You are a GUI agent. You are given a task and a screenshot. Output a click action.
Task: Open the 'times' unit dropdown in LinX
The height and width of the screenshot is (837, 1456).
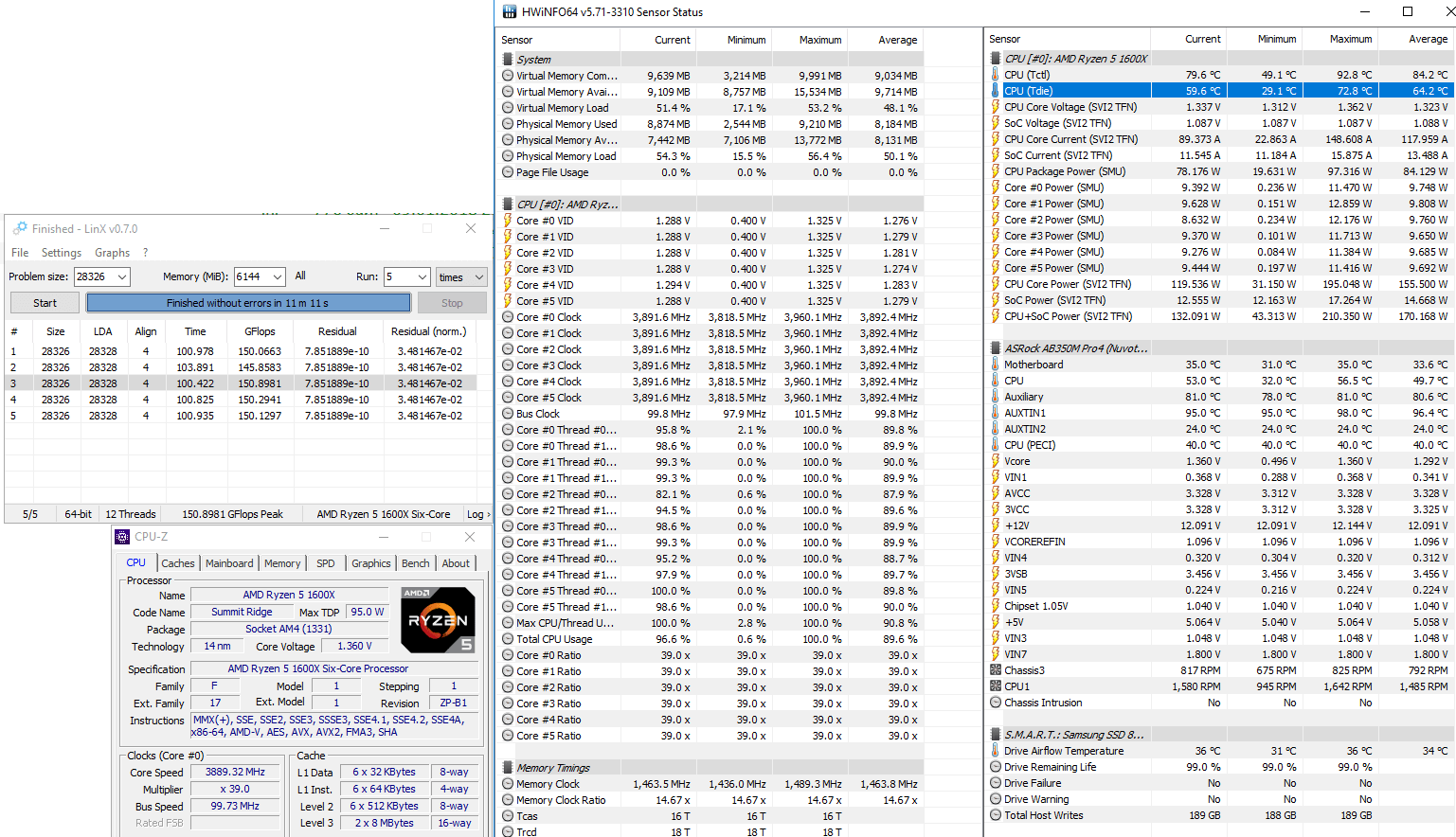[461, 276]
